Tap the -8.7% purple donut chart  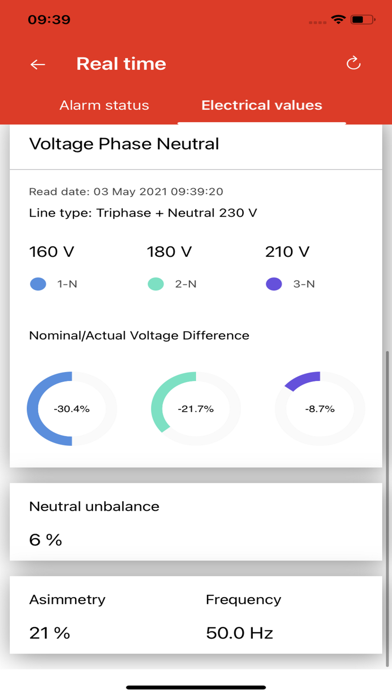(x=320, y=409)
